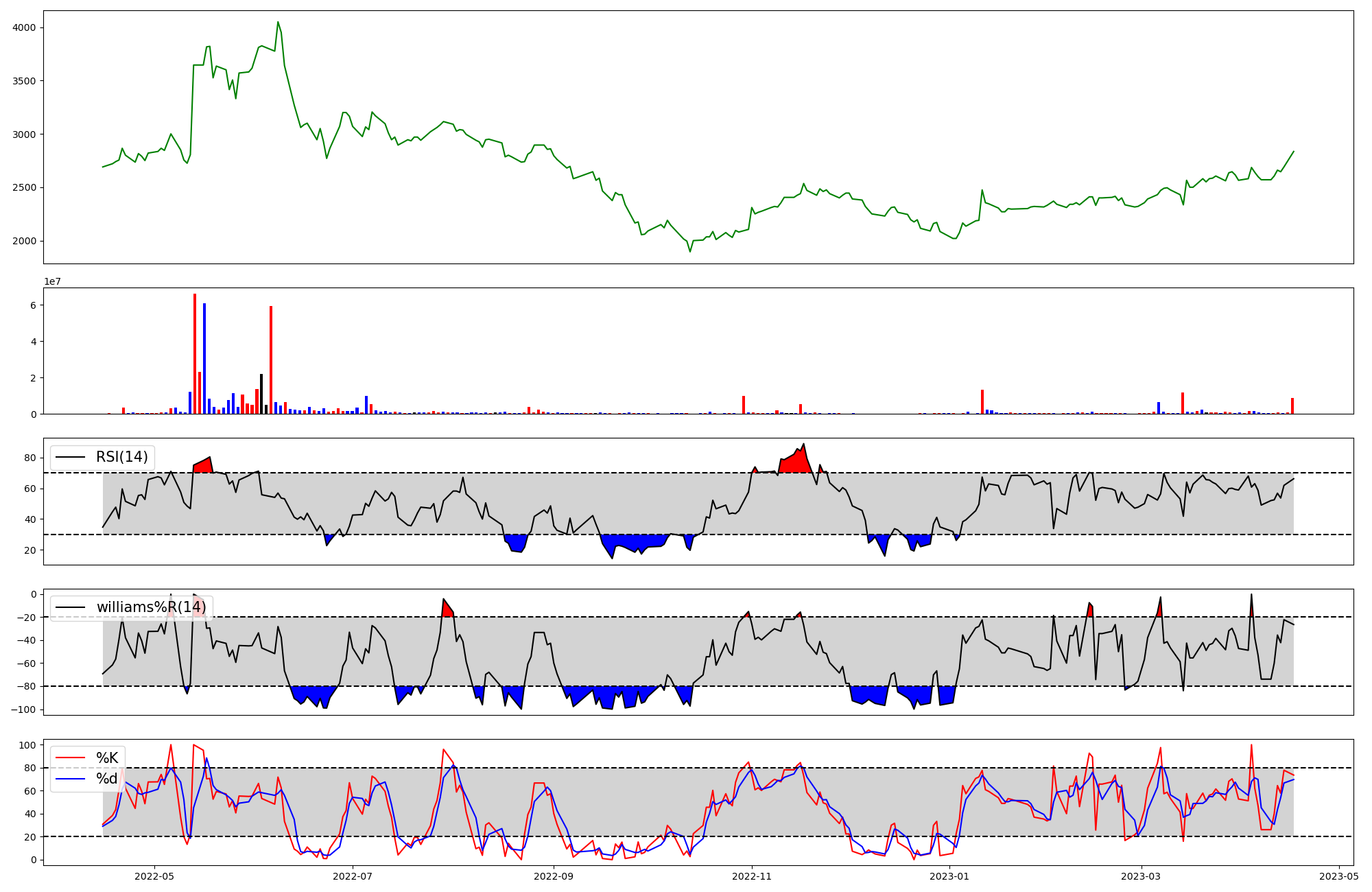Click the 80 tick on the RSI axis
This screenshot has width=1372, height=892.
click(31, 458)
